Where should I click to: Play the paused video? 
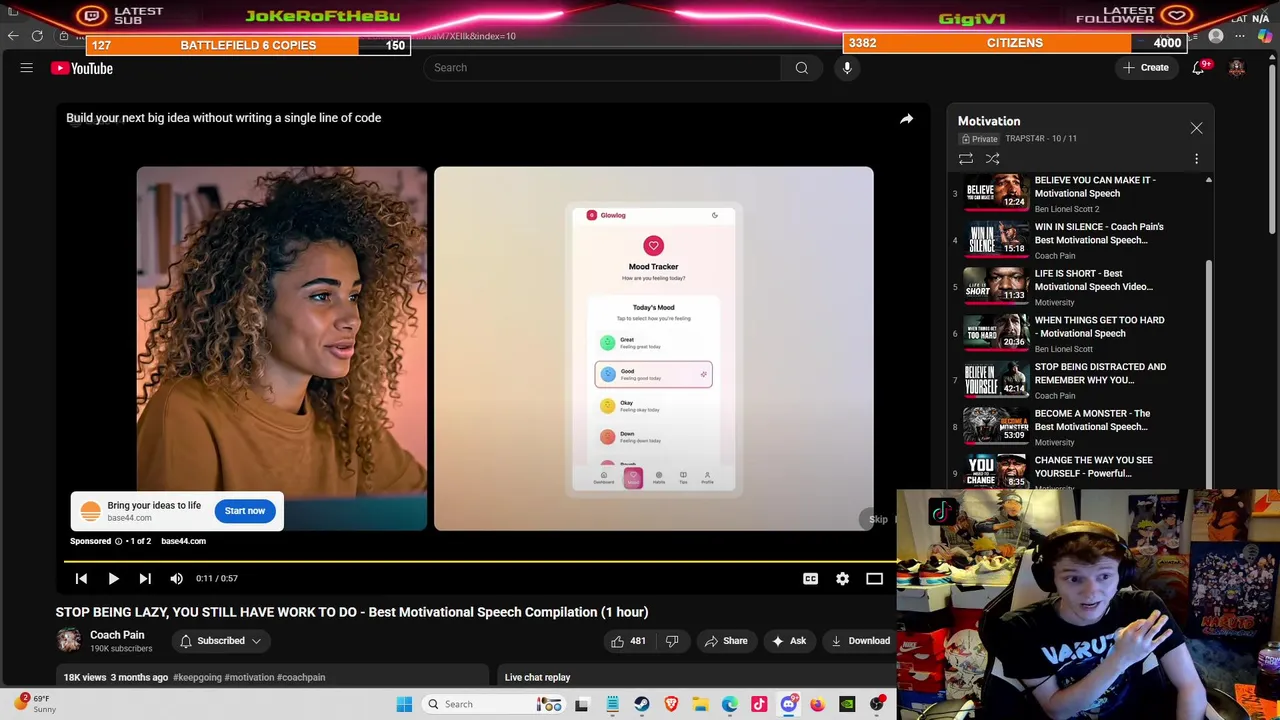tap(113, 578)
